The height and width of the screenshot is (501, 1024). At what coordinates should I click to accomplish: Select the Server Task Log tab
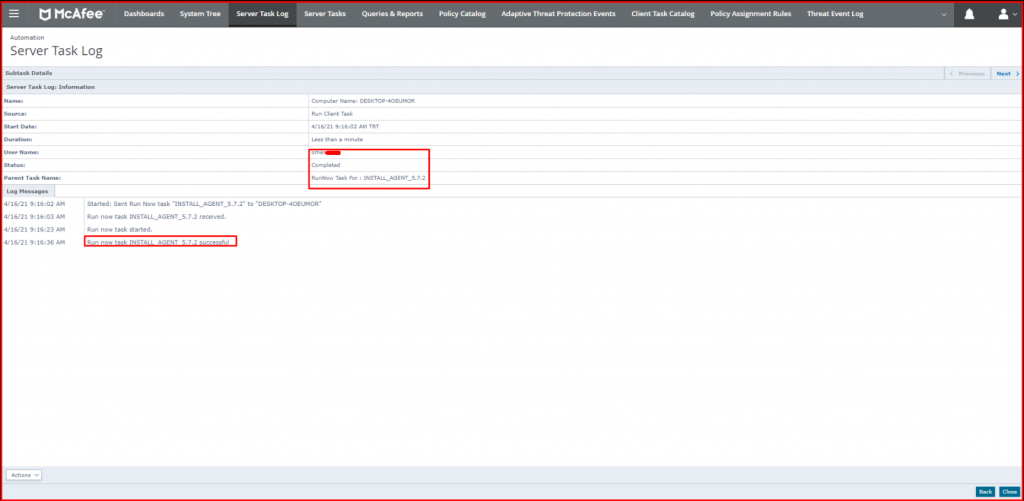[x=262, y=14]
